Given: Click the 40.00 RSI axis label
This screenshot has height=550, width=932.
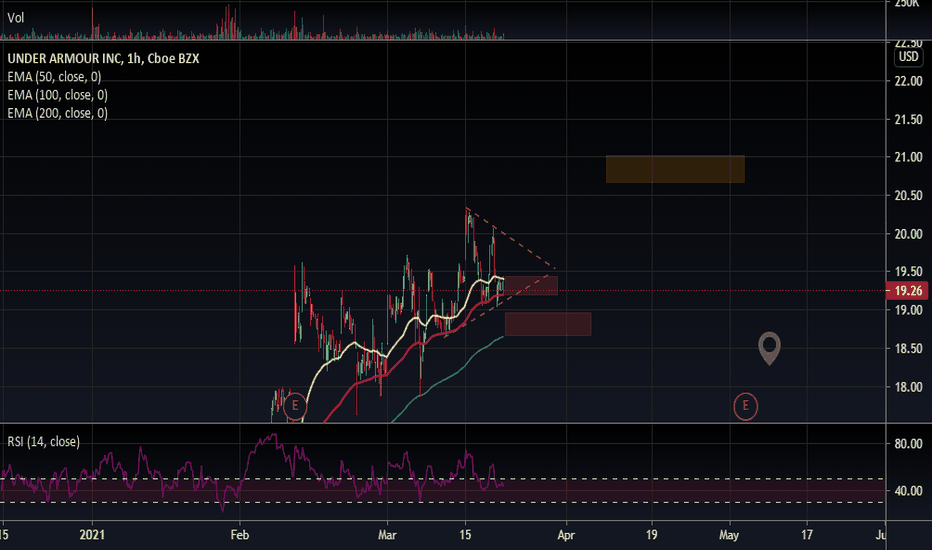Looking at the screenshot, I should point(909,491).
